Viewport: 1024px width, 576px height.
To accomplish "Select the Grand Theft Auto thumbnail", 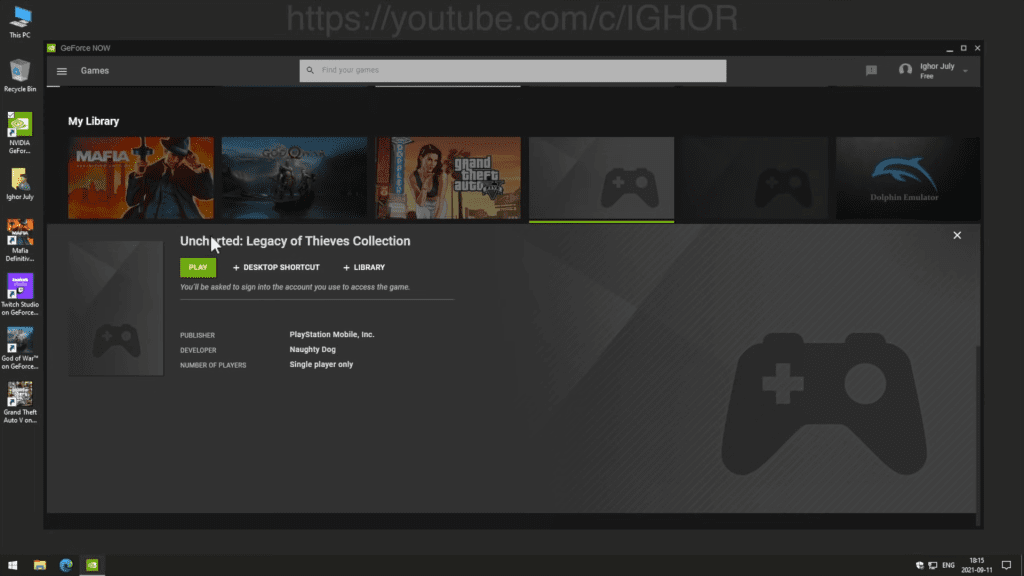I will tap(448, 177).
